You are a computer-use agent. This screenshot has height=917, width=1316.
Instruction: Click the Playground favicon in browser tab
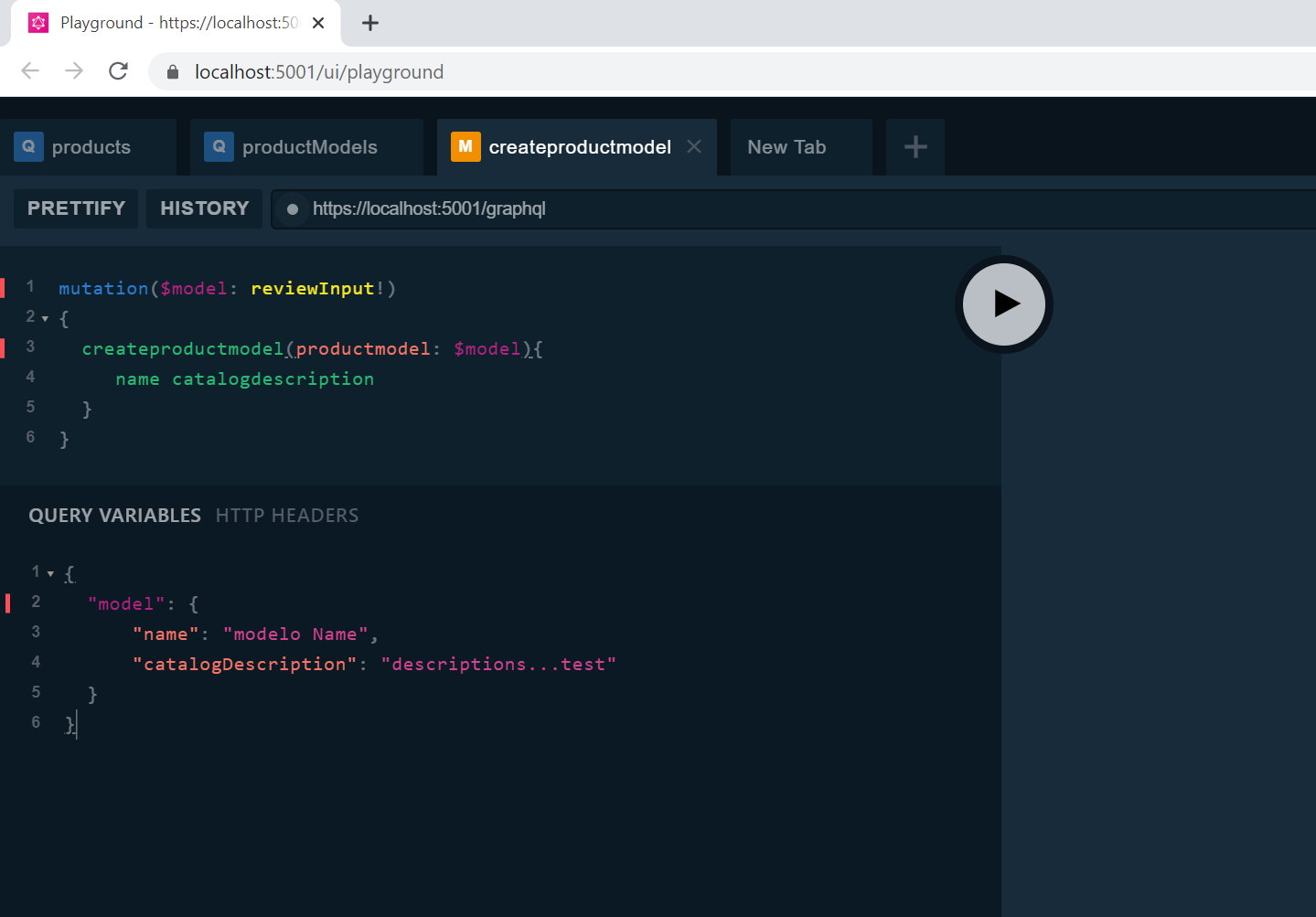point(38,23)
